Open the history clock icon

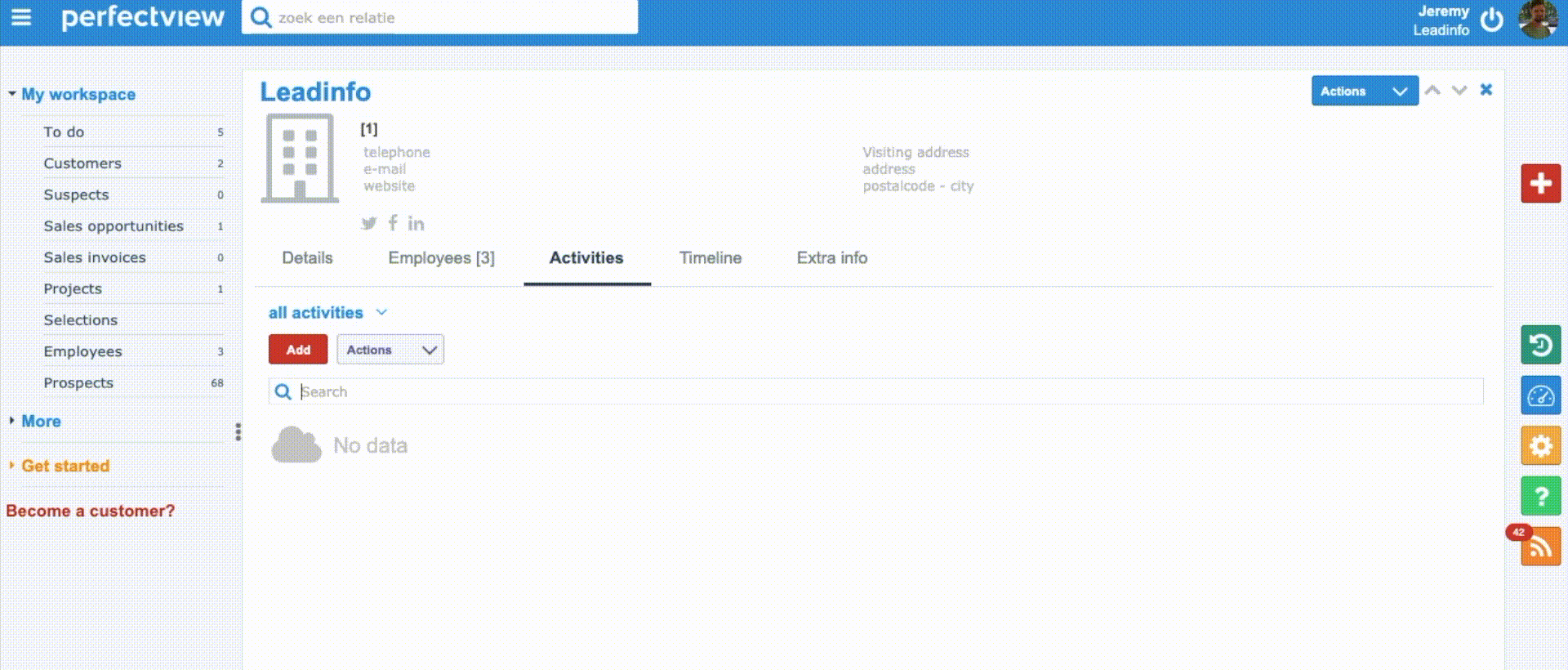(1540, 345)
